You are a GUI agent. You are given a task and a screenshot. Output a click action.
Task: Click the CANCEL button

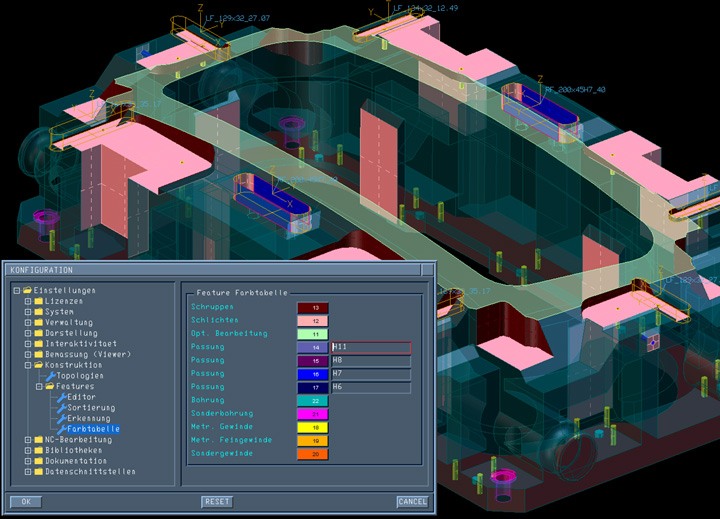pyautogui.click(x=412, y=501)
